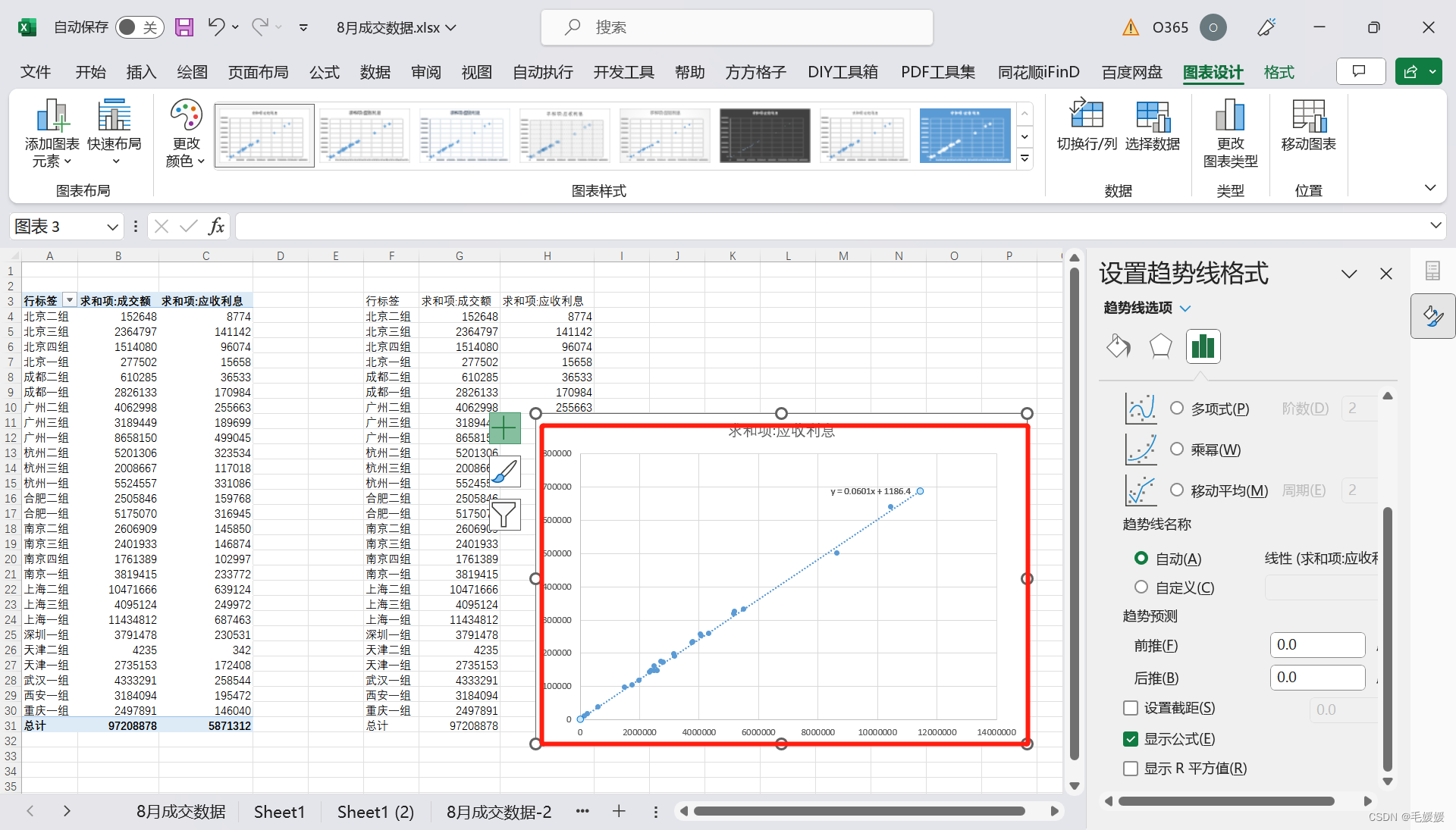Image resolution: width=1456 pixels, height=830 pixels.
Task: Open Select Data dialog
Action: coord(1152,124)
